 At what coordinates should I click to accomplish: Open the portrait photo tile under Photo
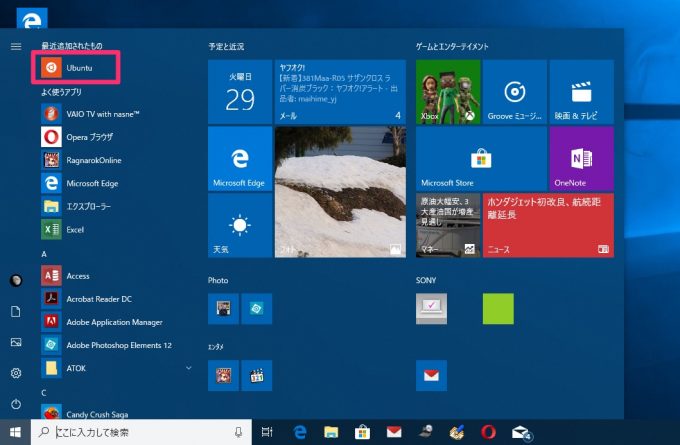click(x=223, y=309)
